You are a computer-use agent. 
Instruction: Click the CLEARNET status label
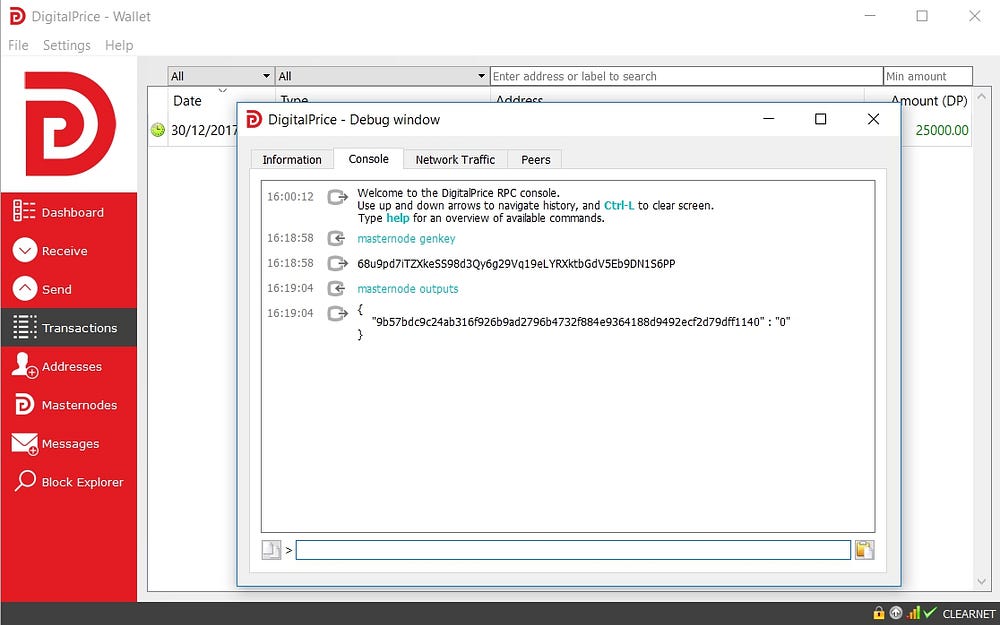click(x=969, y=614)
